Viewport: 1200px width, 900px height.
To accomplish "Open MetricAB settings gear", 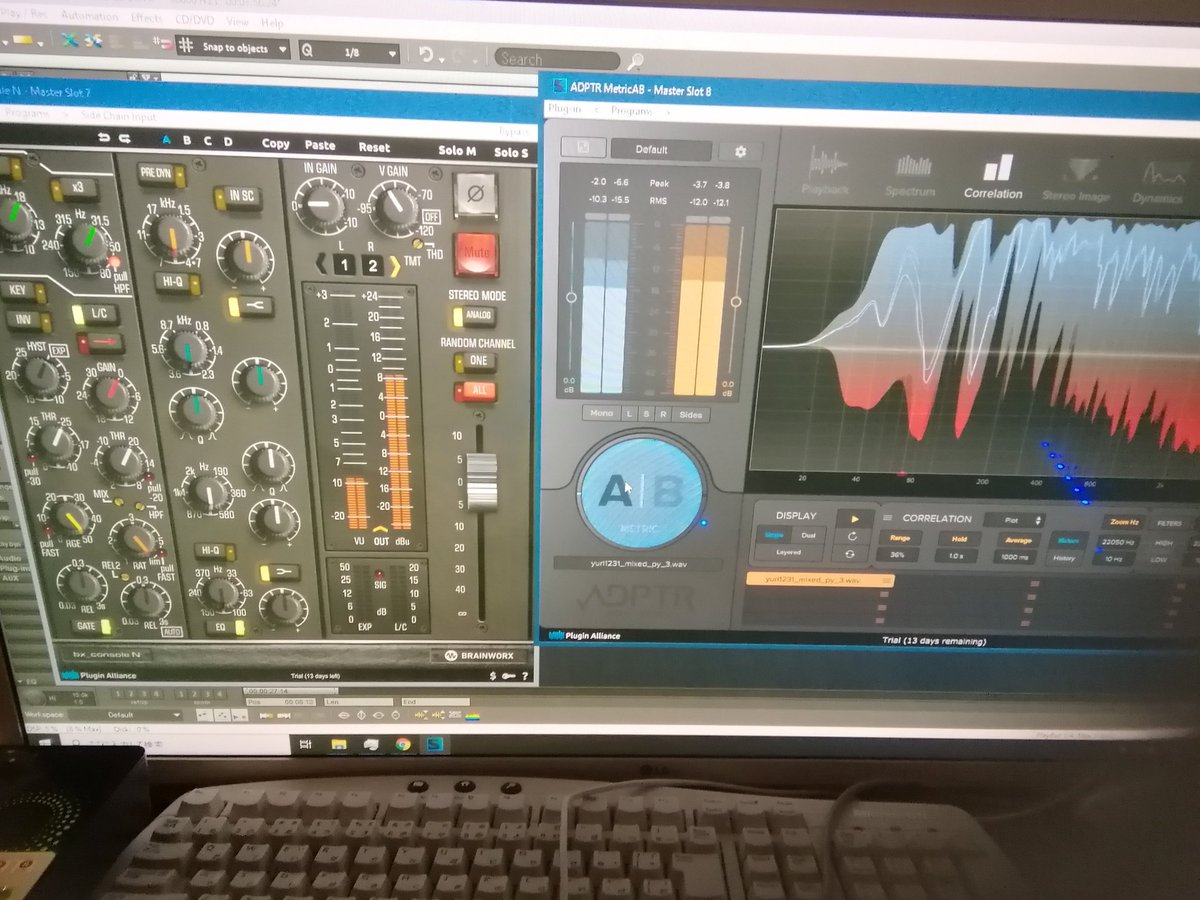I will 741,152.
